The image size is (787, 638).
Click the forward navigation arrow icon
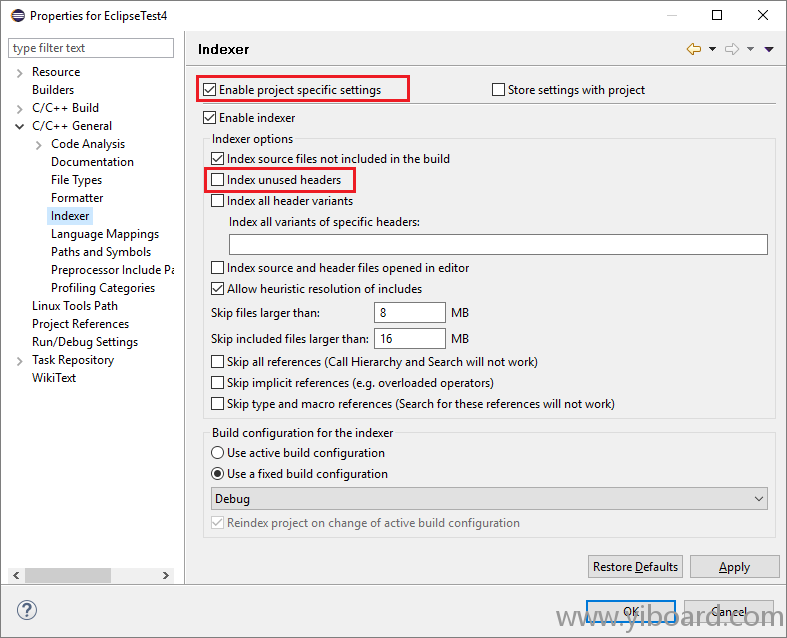pos(732,49)
